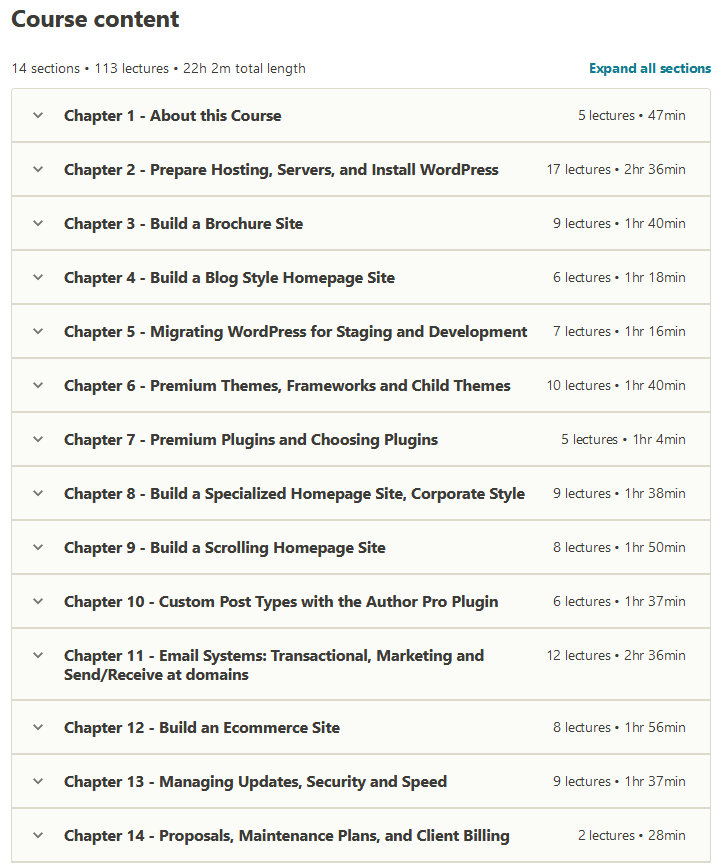Expand Chapter 10 chevron arrow
The width and height of the screenshot is (726, 867).
(x=38, y=601)
